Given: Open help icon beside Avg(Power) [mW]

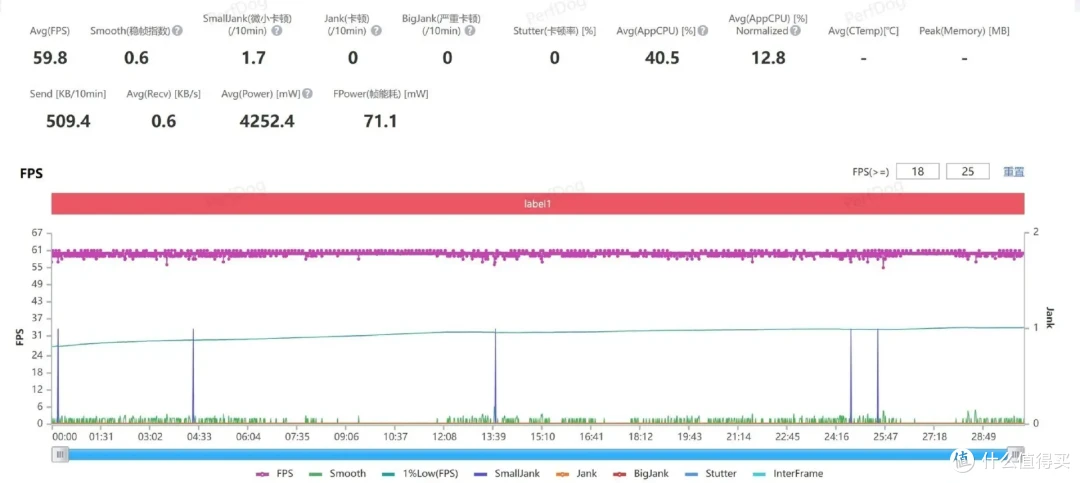Looking at the screenshot, I should pos(307,94).
